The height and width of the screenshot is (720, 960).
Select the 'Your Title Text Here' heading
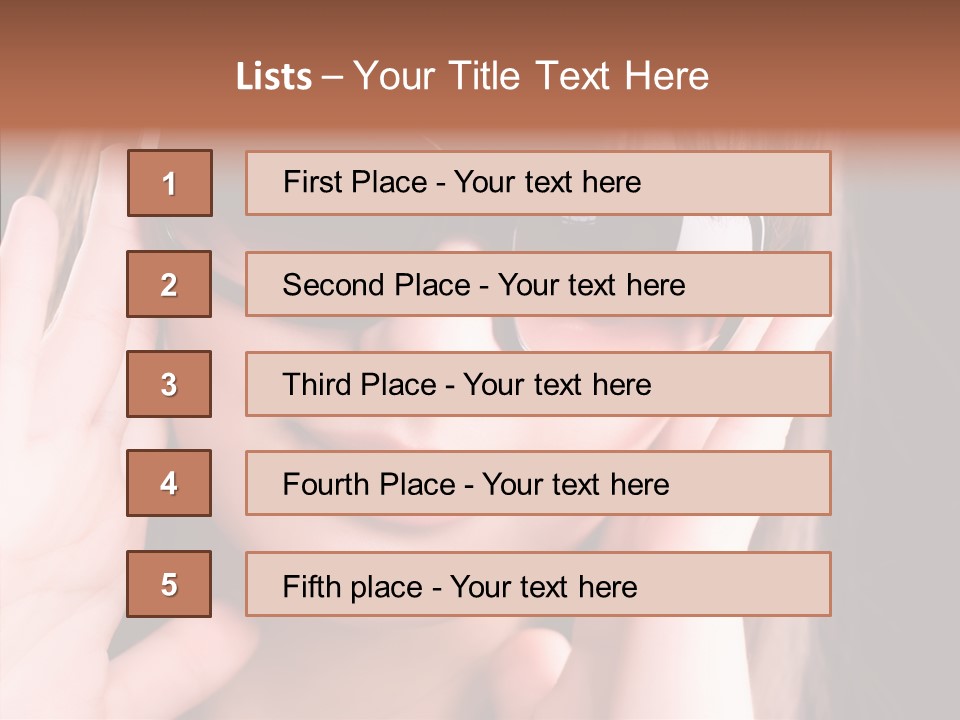[x=531, y=76]
